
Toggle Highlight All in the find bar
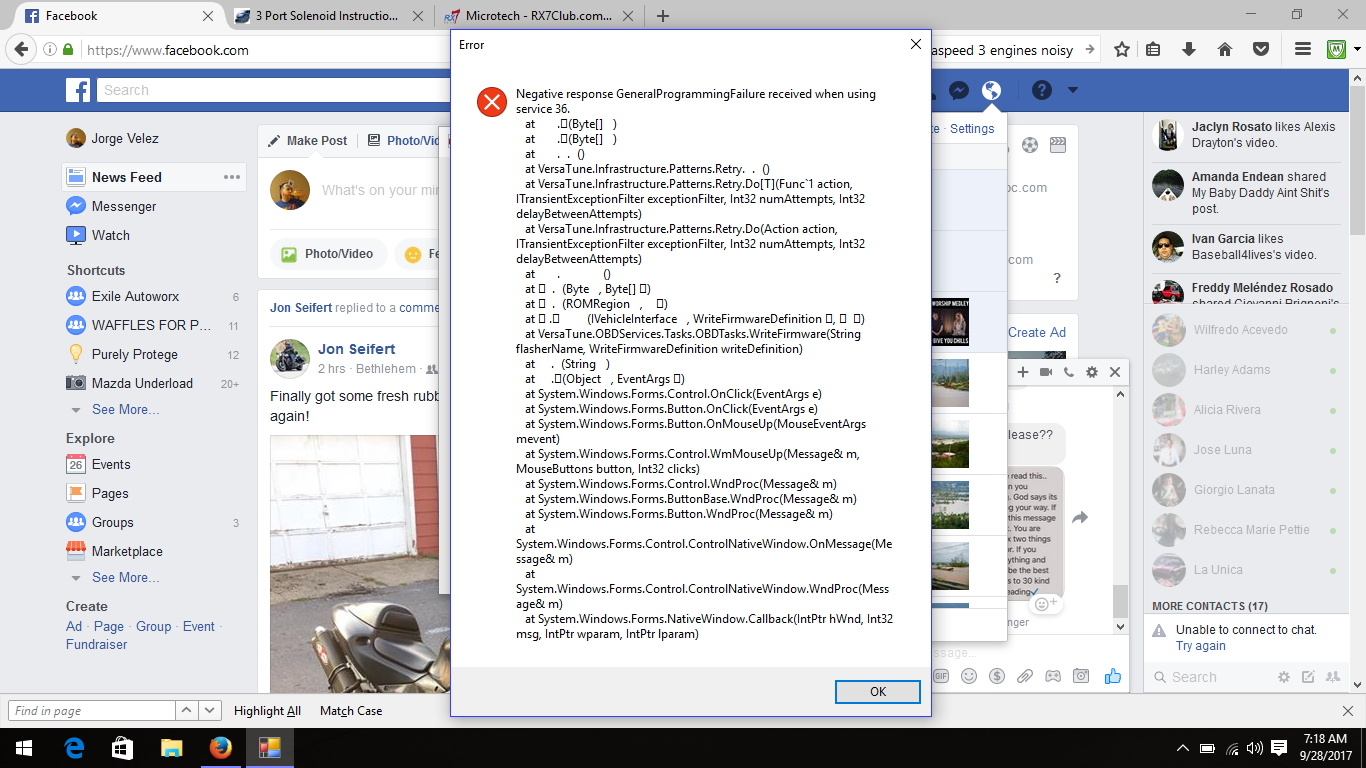(x=267, y=711)
